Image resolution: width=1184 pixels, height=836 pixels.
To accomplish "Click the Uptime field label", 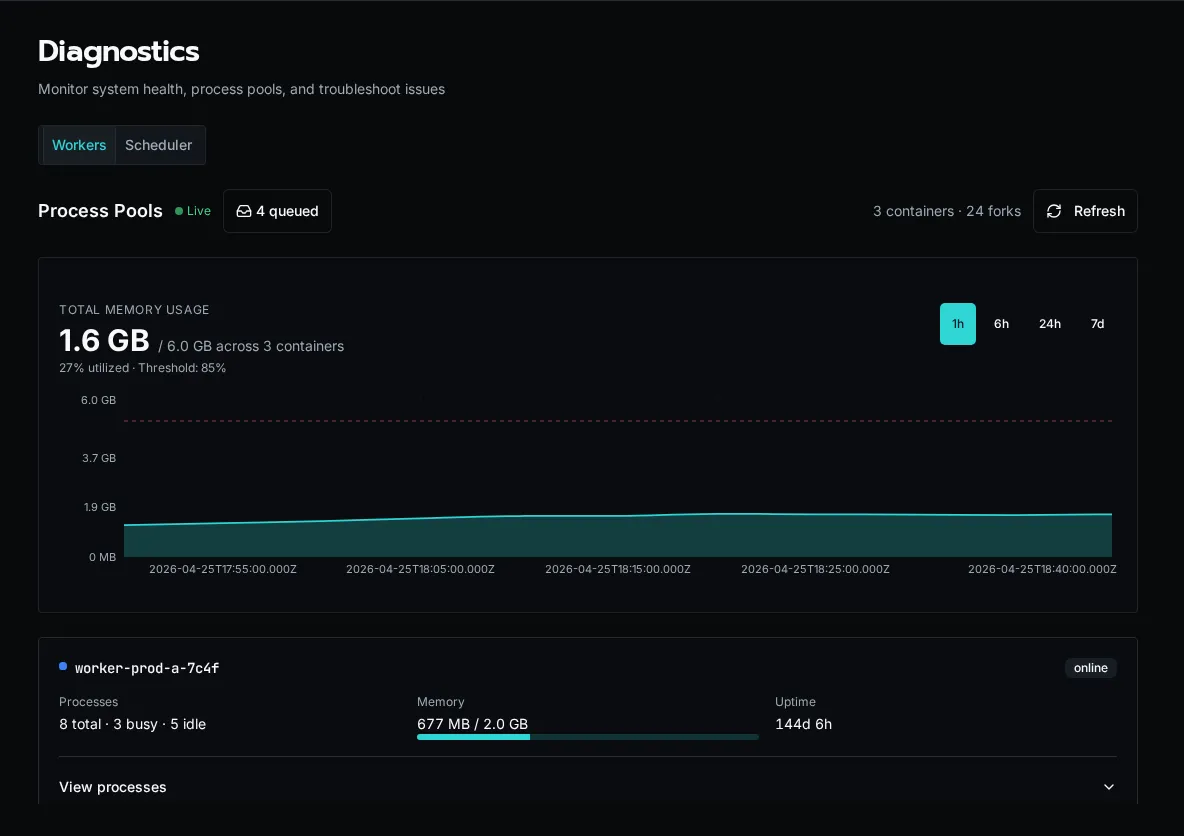I will [795, 702].
